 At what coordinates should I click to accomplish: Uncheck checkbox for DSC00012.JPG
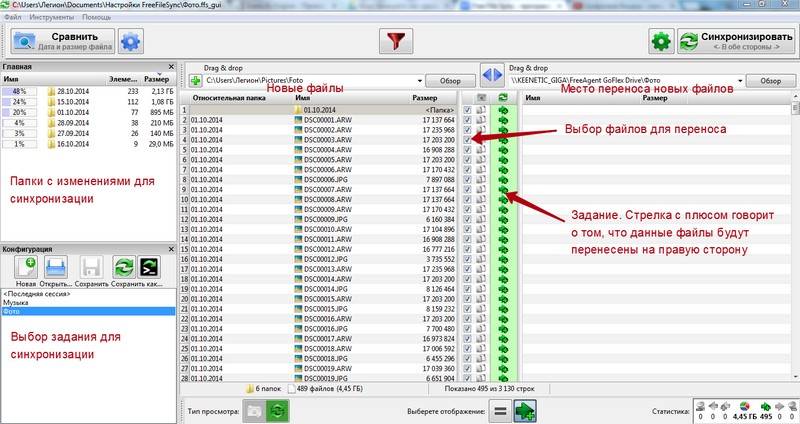[467, 259]
